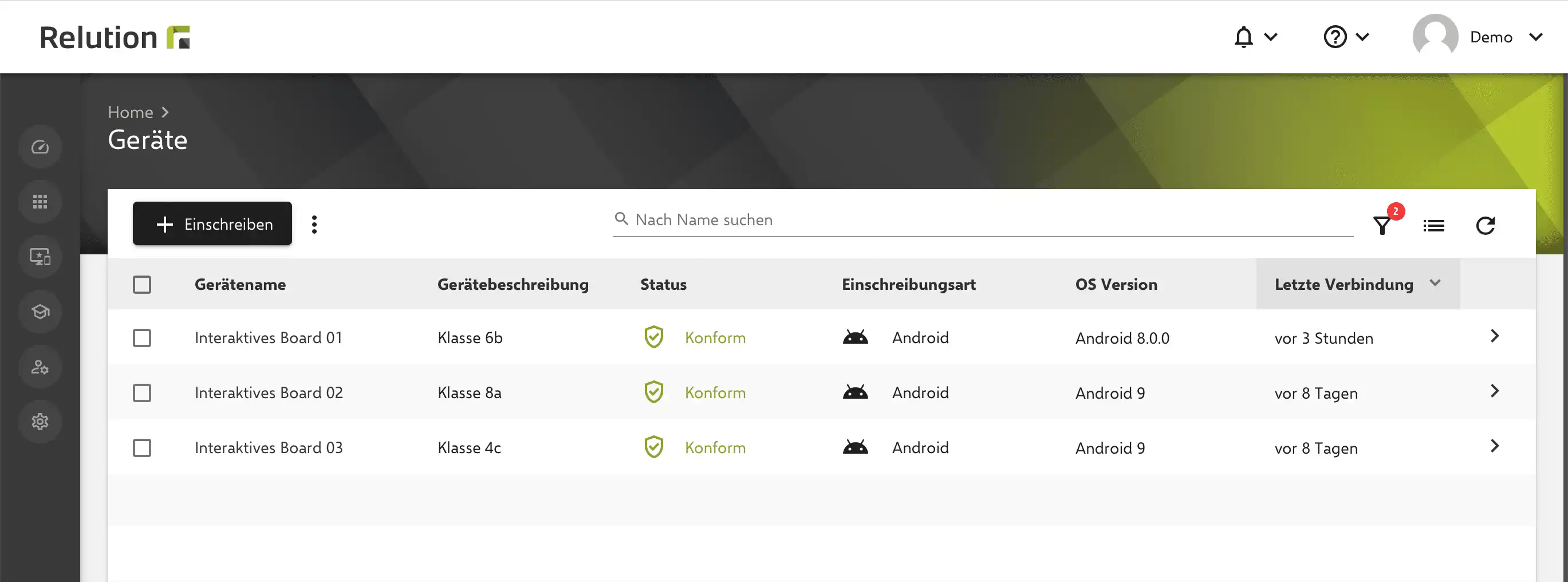Go to Home breadcrumb link

pos(130,112)
